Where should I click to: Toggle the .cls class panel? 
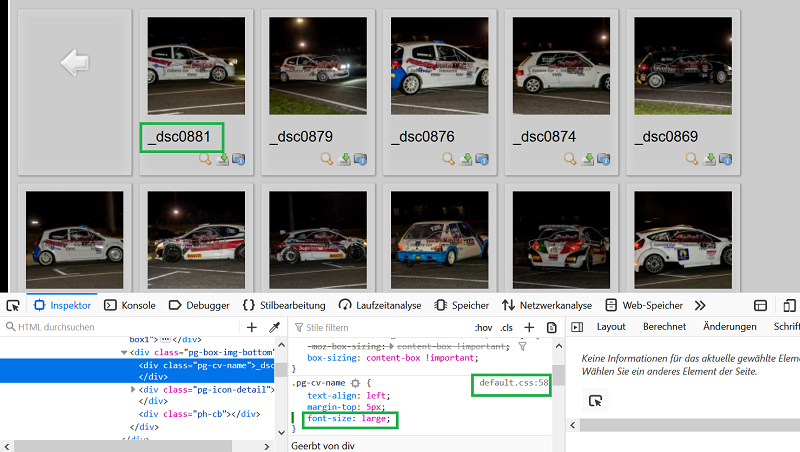[x=507, y=327]
